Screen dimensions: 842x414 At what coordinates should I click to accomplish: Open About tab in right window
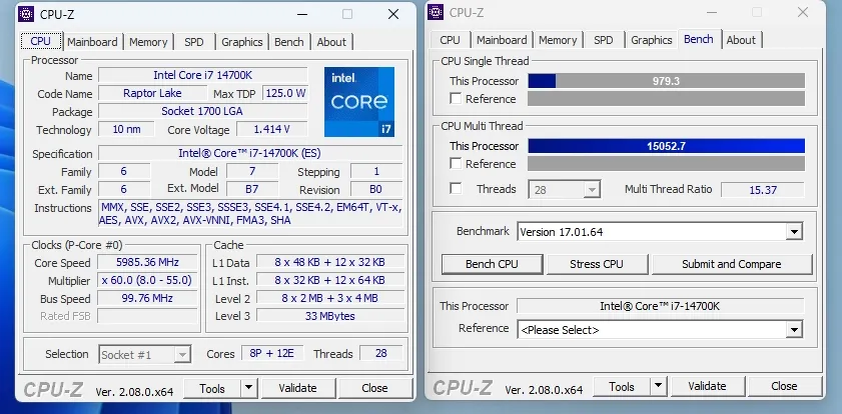pyautogui.click(x=741, y=40)
